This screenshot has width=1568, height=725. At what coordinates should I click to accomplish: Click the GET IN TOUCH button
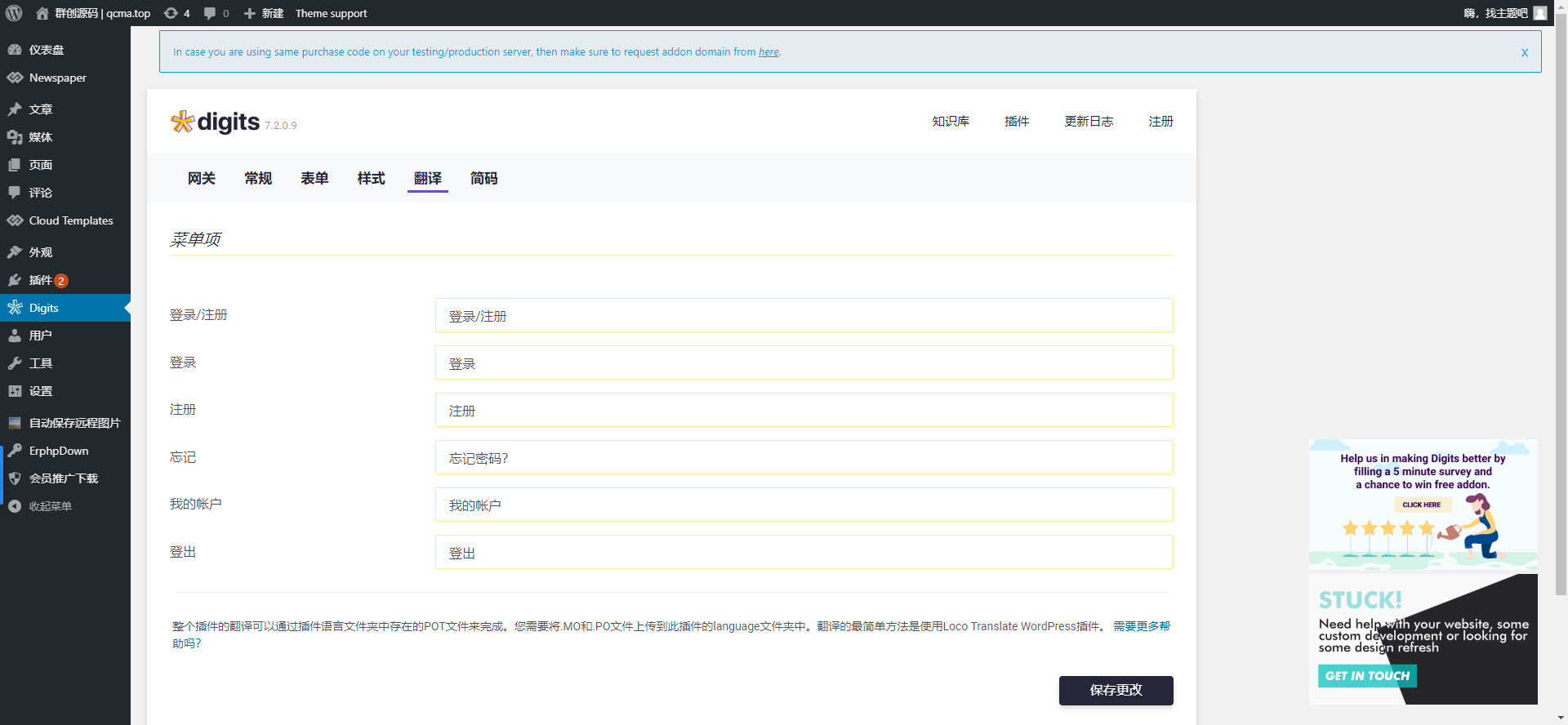(x=1367, y=676)
